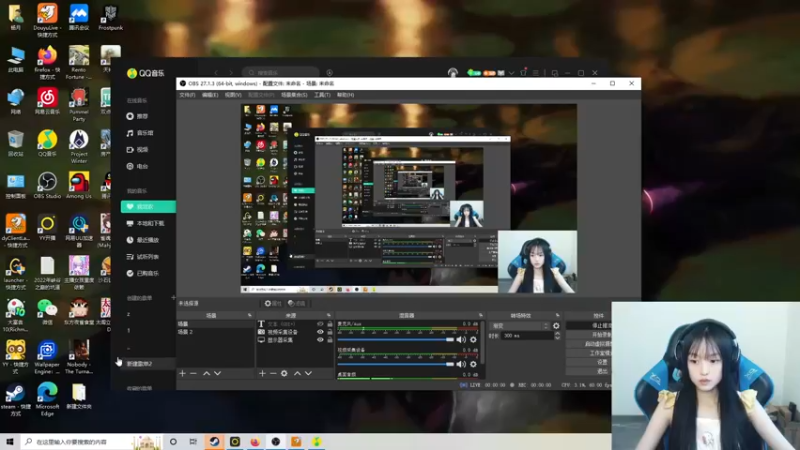This screenshot has width=800, height=450.
Task: Open 最近播放 in QQ音乐 sidebar
Action: pos(143,240)
